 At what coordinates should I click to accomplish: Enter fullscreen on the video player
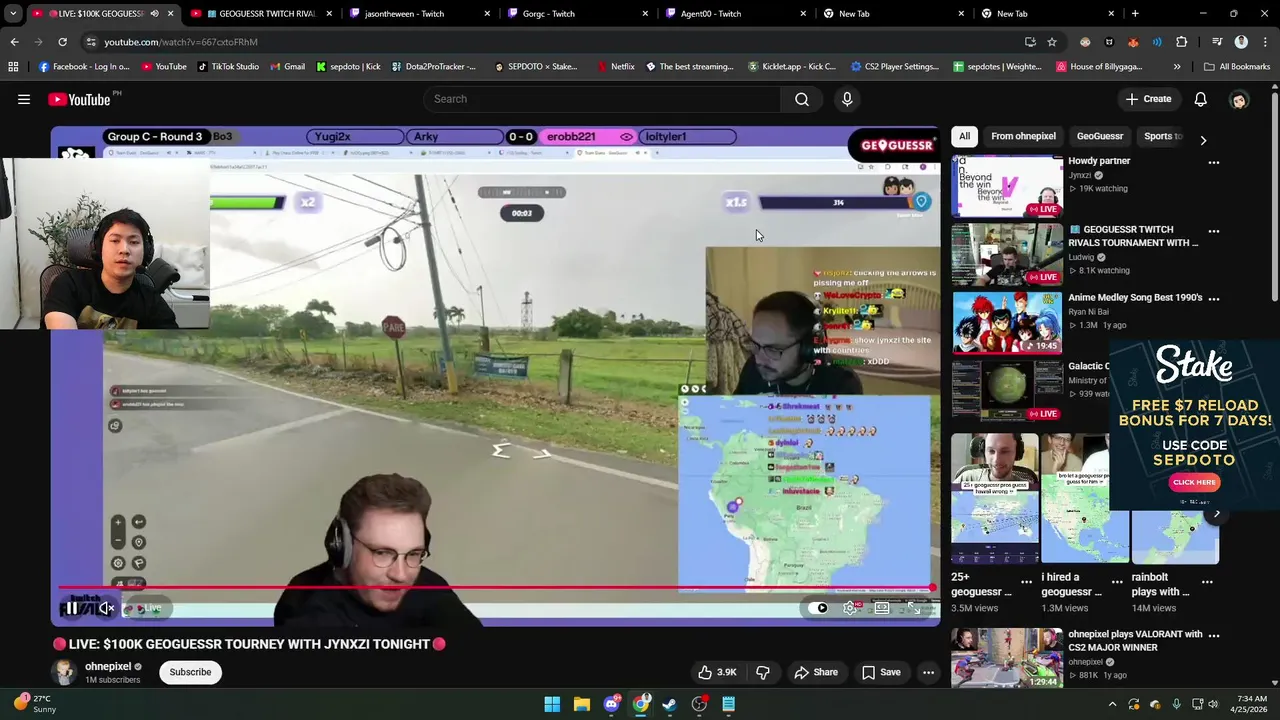click(914, 608)
